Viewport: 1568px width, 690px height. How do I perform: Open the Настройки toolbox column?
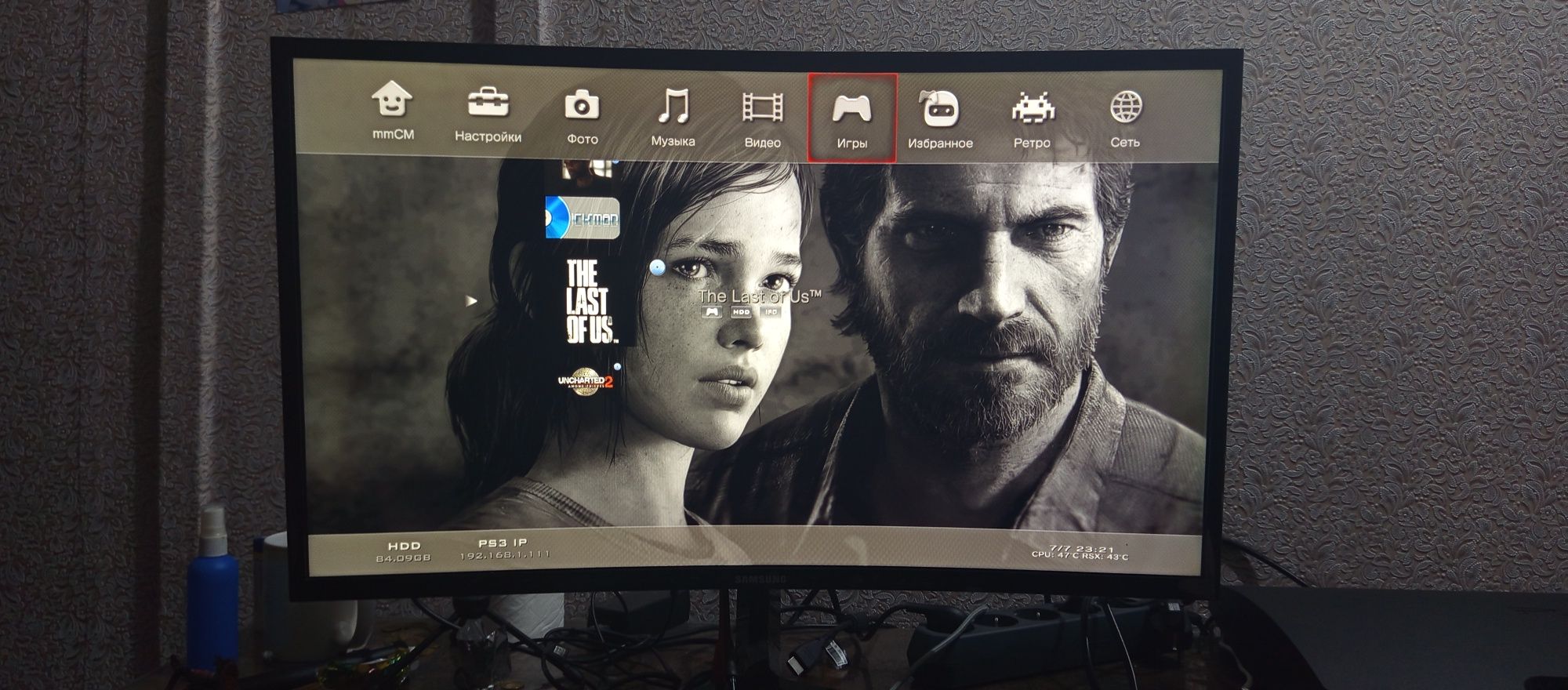(488, 114)
